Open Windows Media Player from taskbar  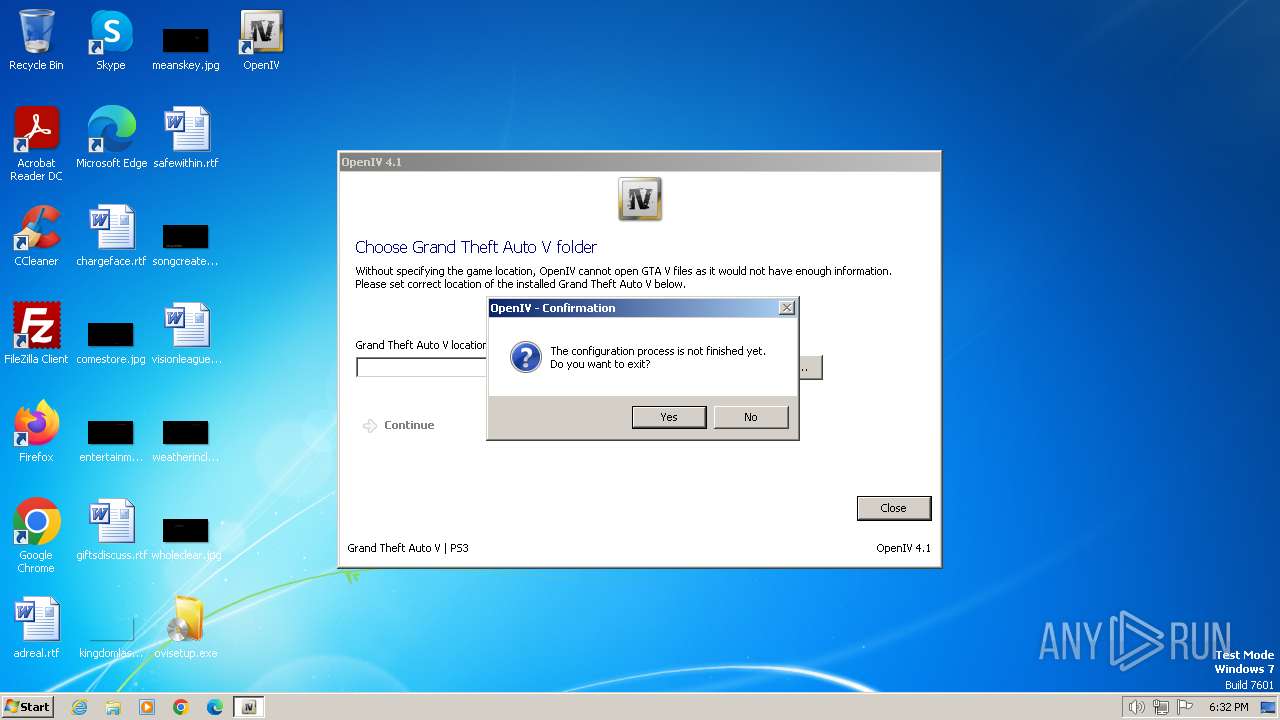pyautogui.click(x=147, y=707)
